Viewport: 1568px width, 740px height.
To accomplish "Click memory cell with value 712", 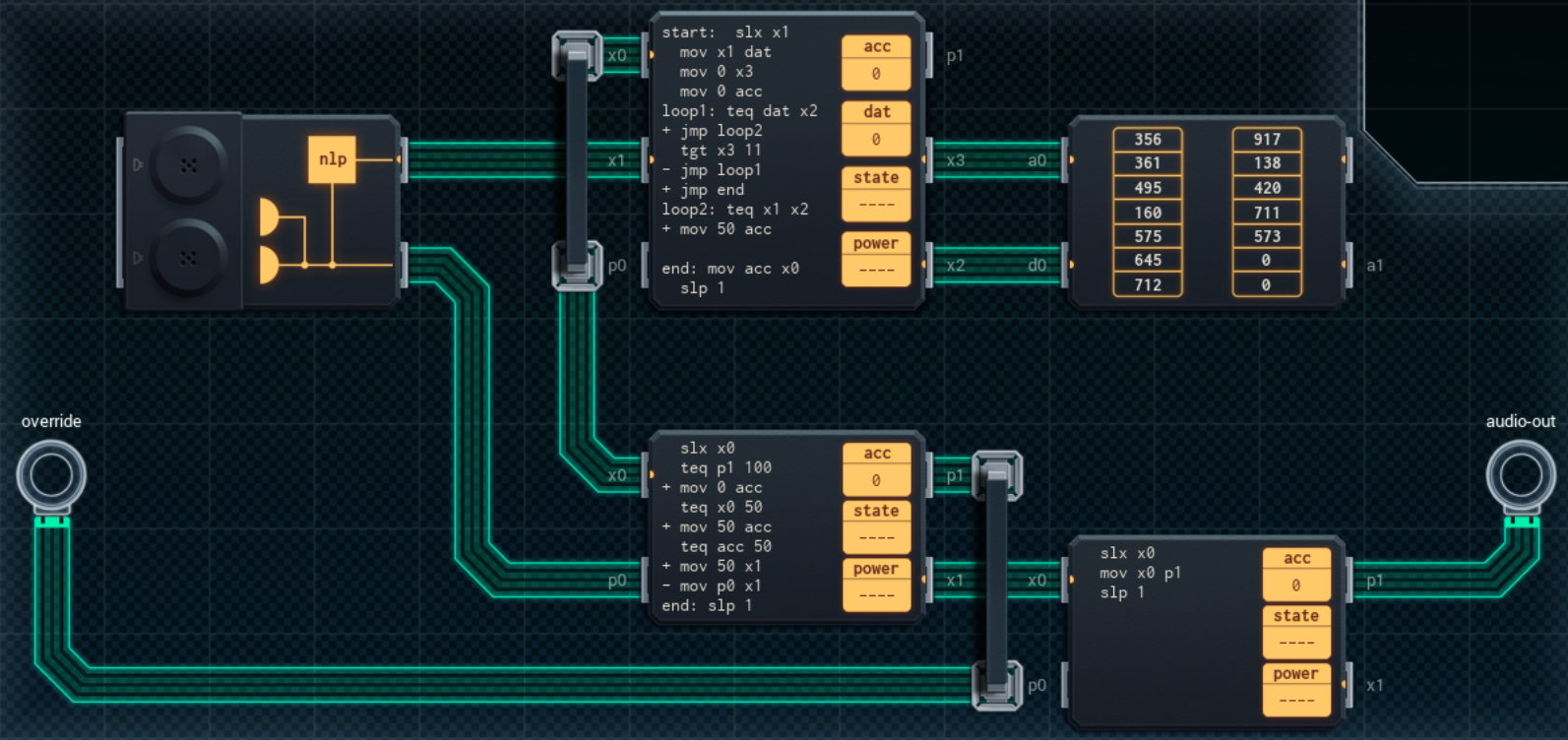I will 1147,285.
